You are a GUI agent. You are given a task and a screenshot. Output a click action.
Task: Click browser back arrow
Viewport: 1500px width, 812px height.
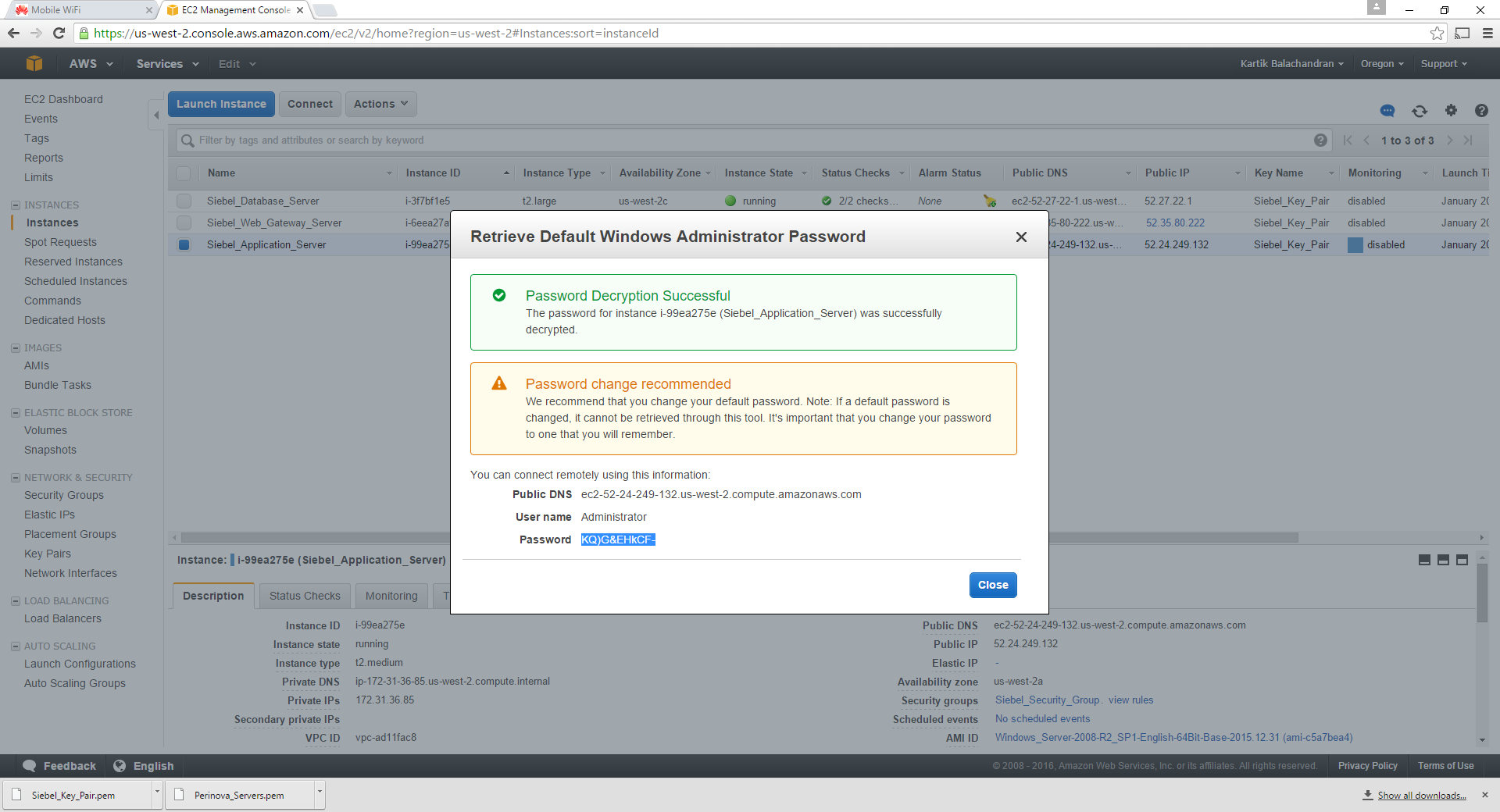coord(13,33)
